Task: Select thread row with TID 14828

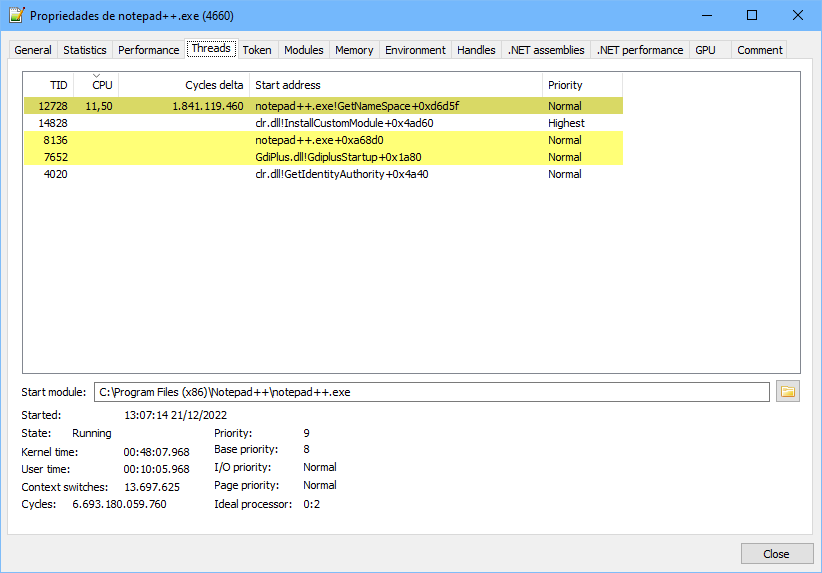Action: (x=323, y=123)
